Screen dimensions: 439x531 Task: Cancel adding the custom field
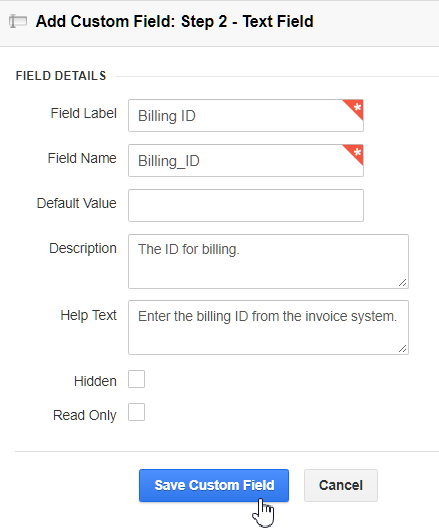(x=341, y=485)
